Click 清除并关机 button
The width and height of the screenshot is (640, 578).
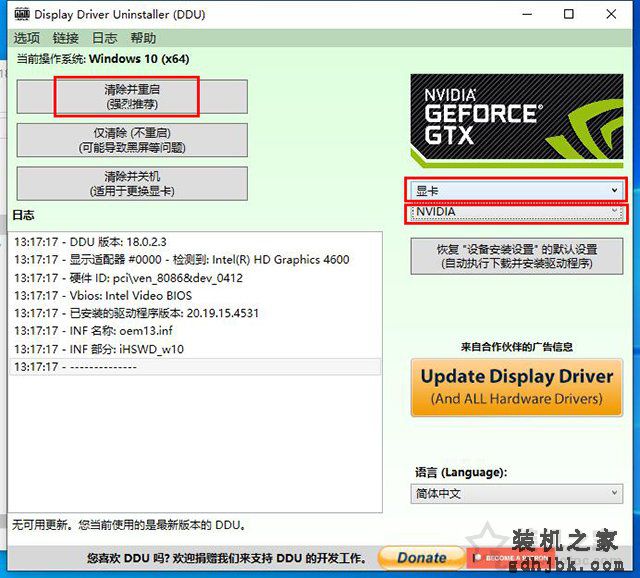(132, 184)
